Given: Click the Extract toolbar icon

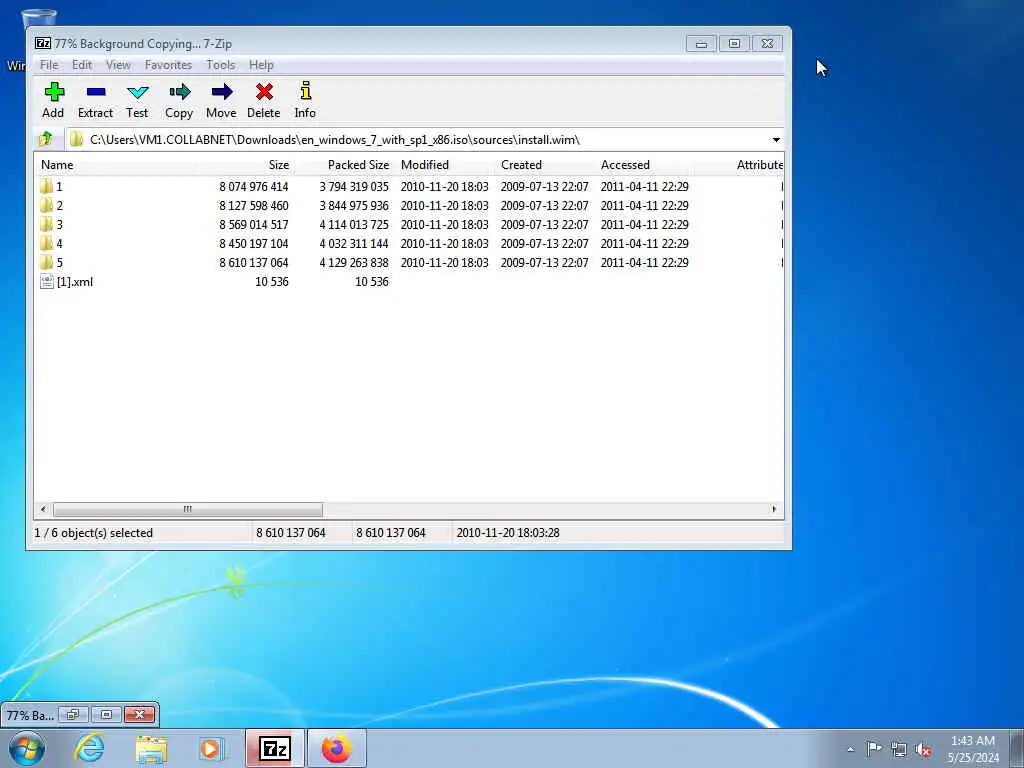Looking at the screenshot, I should point(96,91).
